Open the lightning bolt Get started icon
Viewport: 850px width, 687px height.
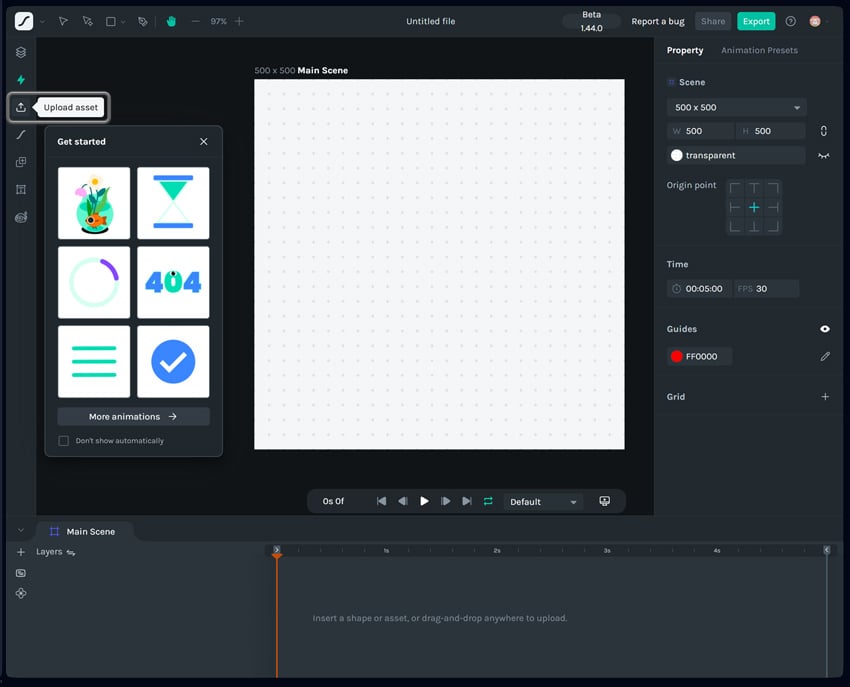click(x=21, y=80)
